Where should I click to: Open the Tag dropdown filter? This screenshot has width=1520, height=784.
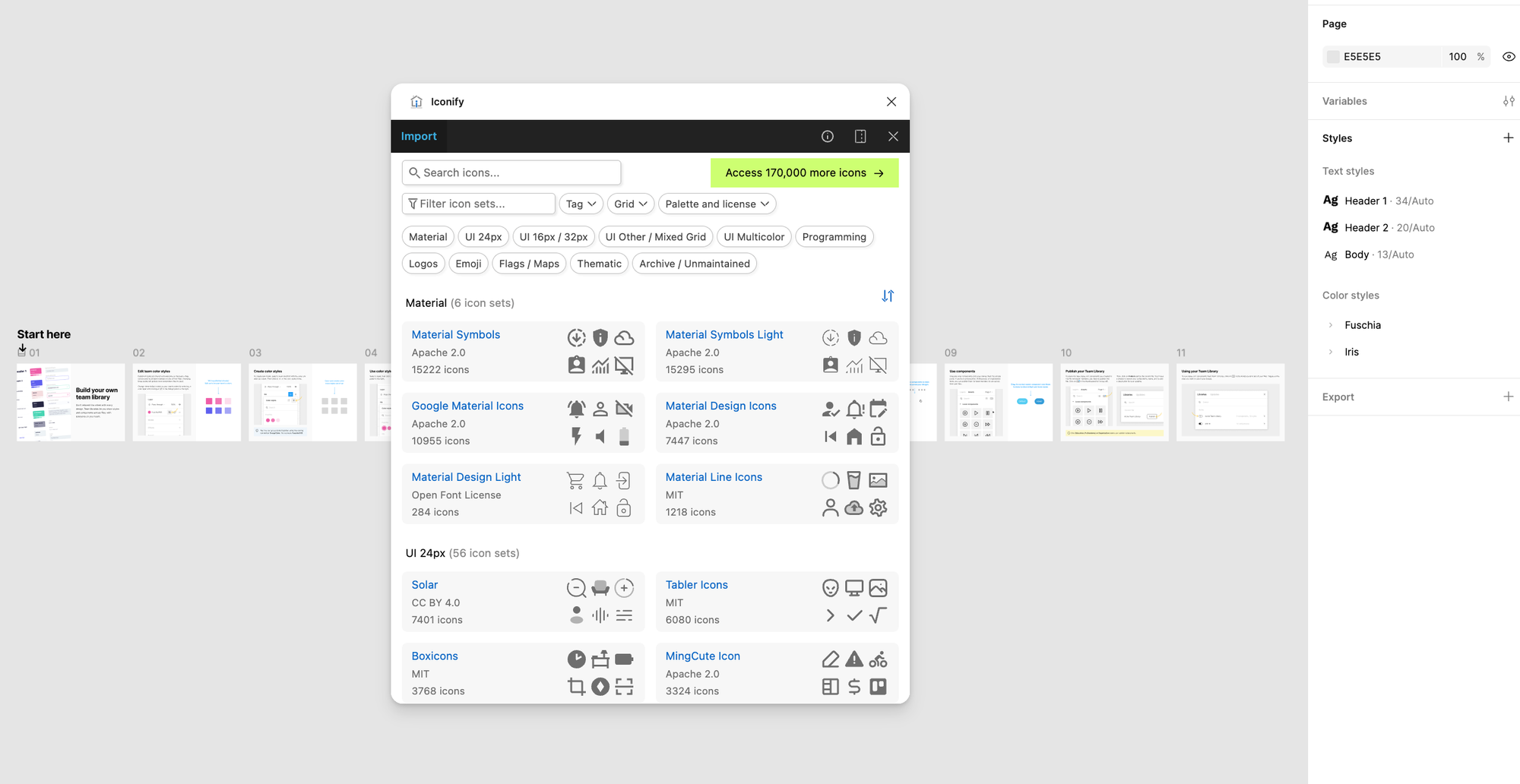tap(581, 204)
